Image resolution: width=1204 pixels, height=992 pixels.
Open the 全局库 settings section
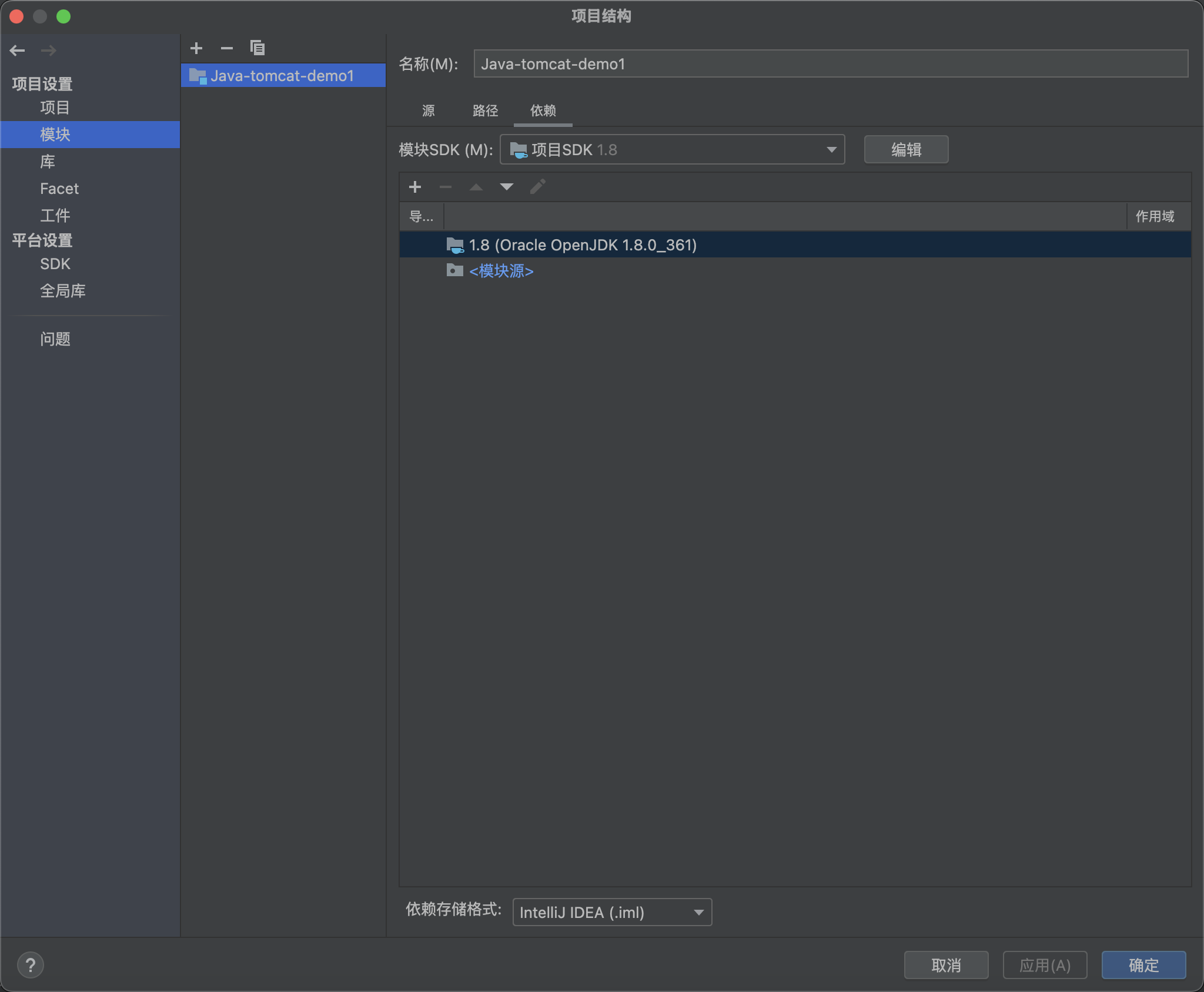(x=63, y=291)
